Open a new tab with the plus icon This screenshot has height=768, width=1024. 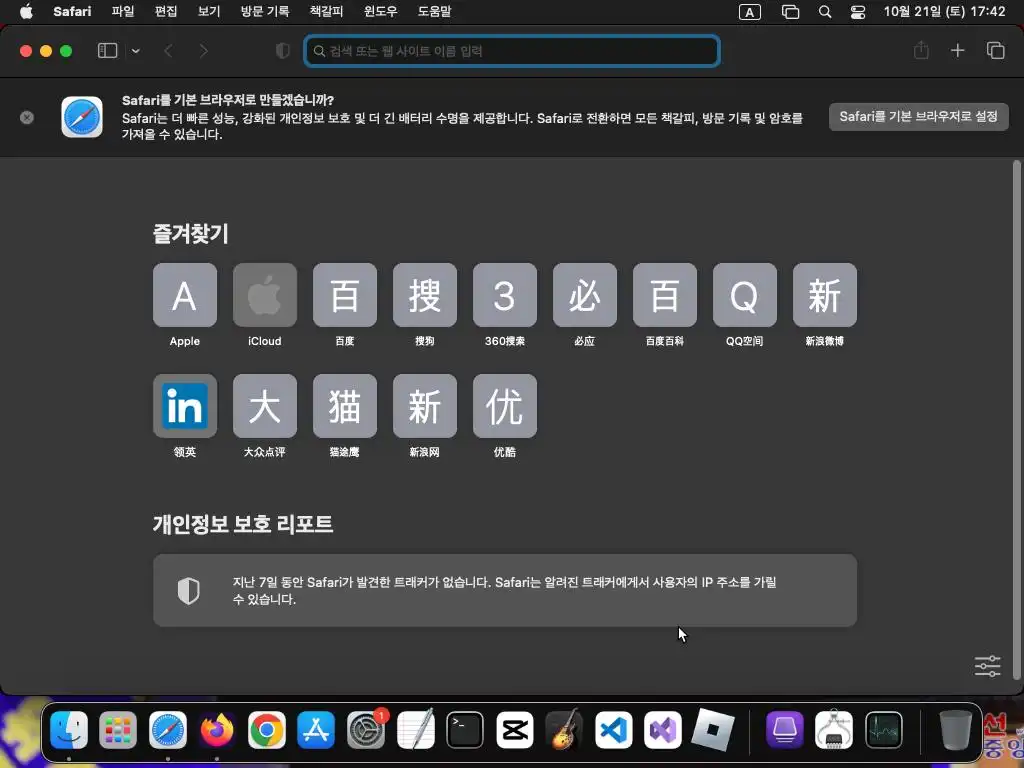pos(957,50)
